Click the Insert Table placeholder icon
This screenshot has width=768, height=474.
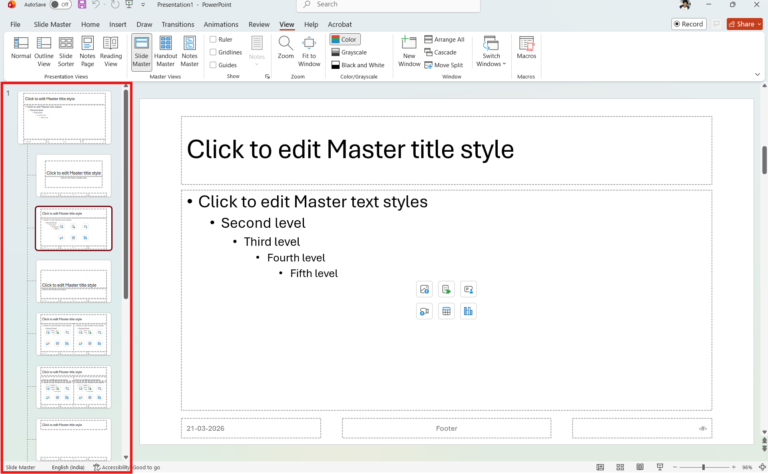point(446,311)
